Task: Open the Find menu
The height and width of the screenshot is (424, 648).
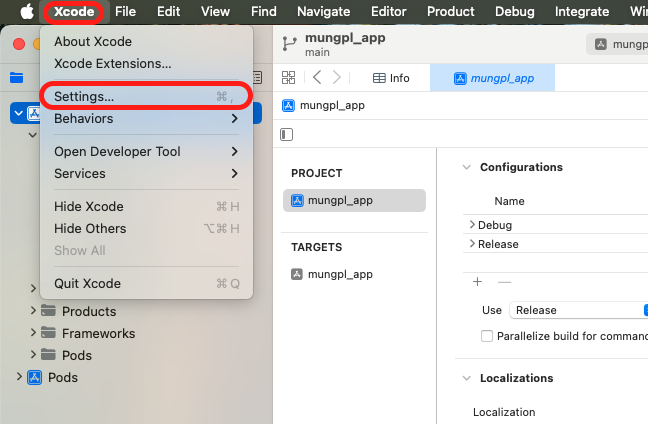Action: (264, 11)
